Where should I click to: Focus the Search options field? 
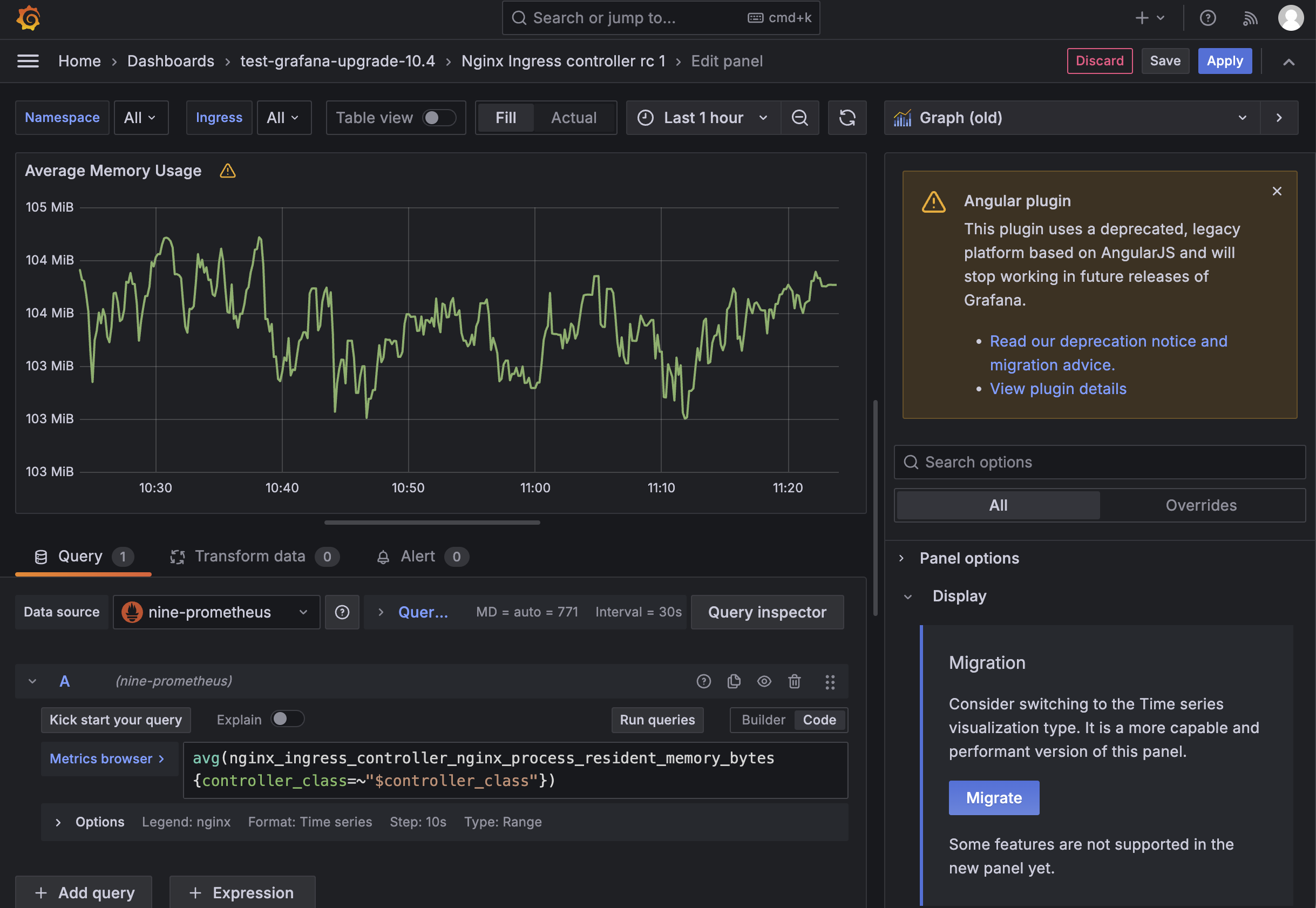click(1099, 462)
